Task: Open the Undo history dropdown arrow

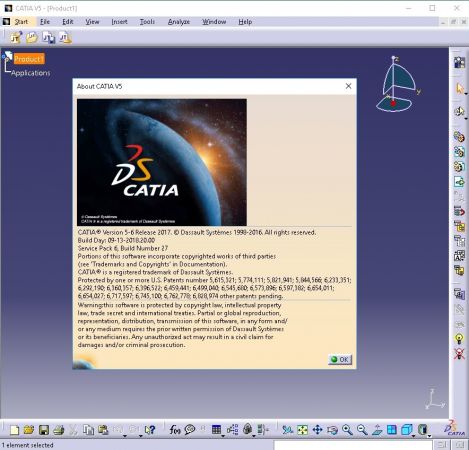Action: (125, 436)
